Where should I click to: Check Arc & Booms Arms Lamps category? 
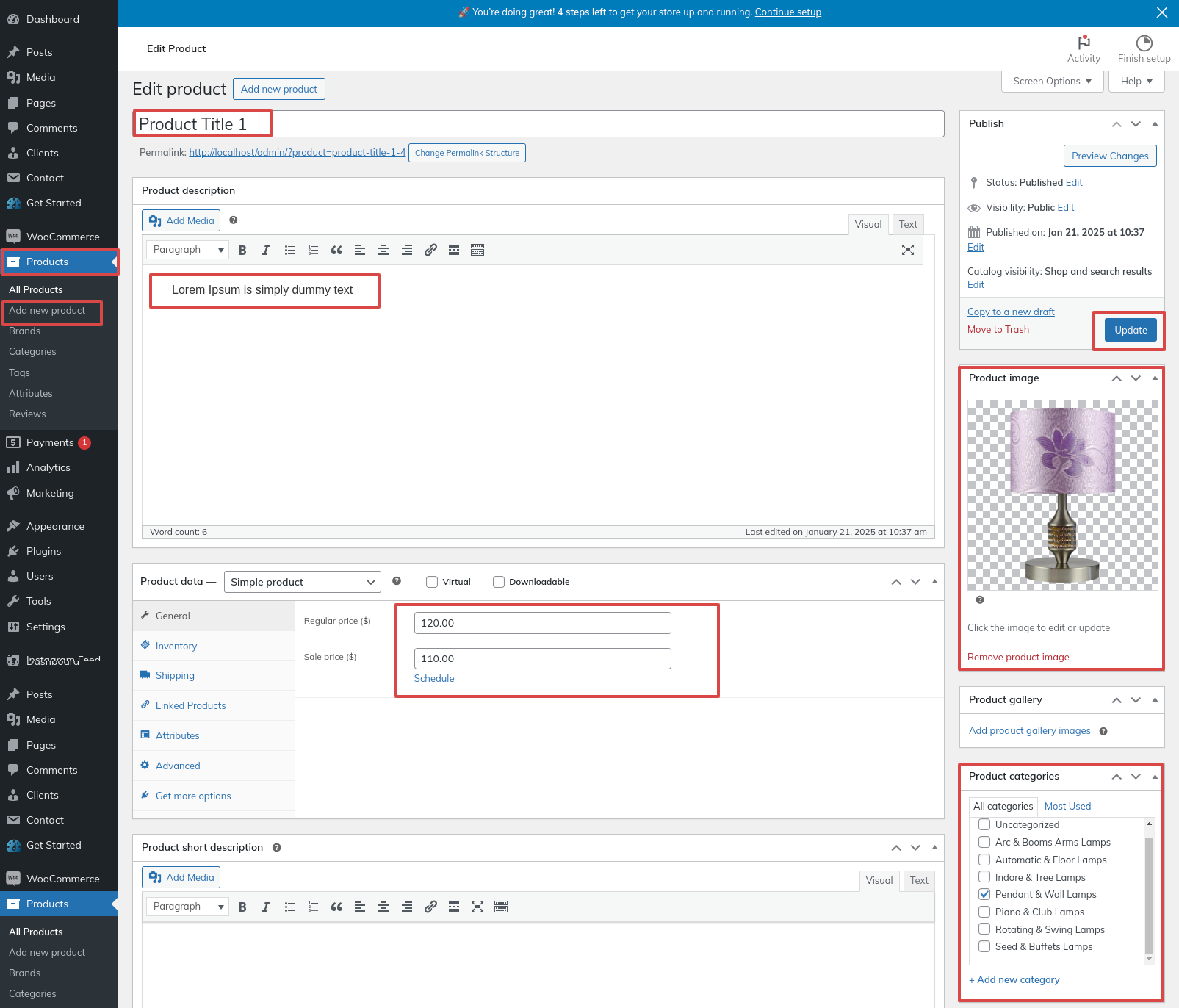point(984,842)
